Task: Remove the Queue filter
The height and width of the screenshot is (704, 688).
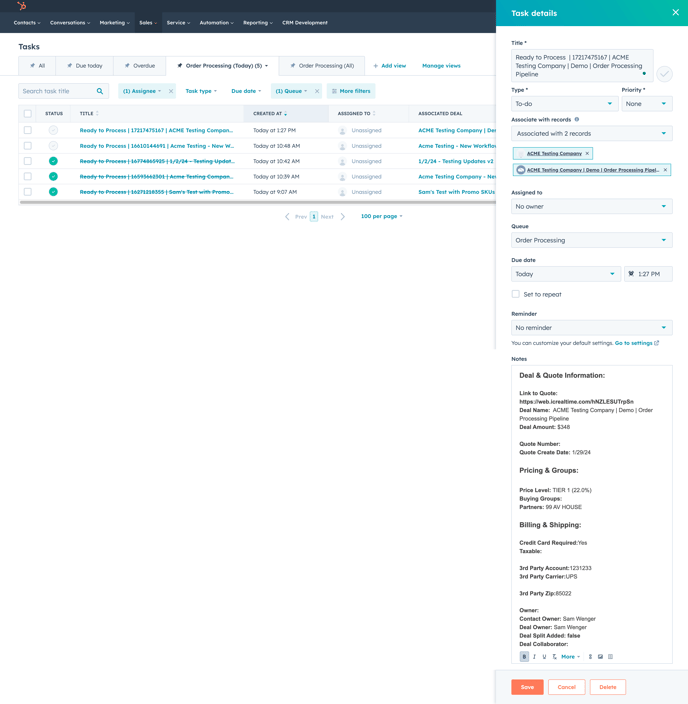Action: [x=317, y=91]
